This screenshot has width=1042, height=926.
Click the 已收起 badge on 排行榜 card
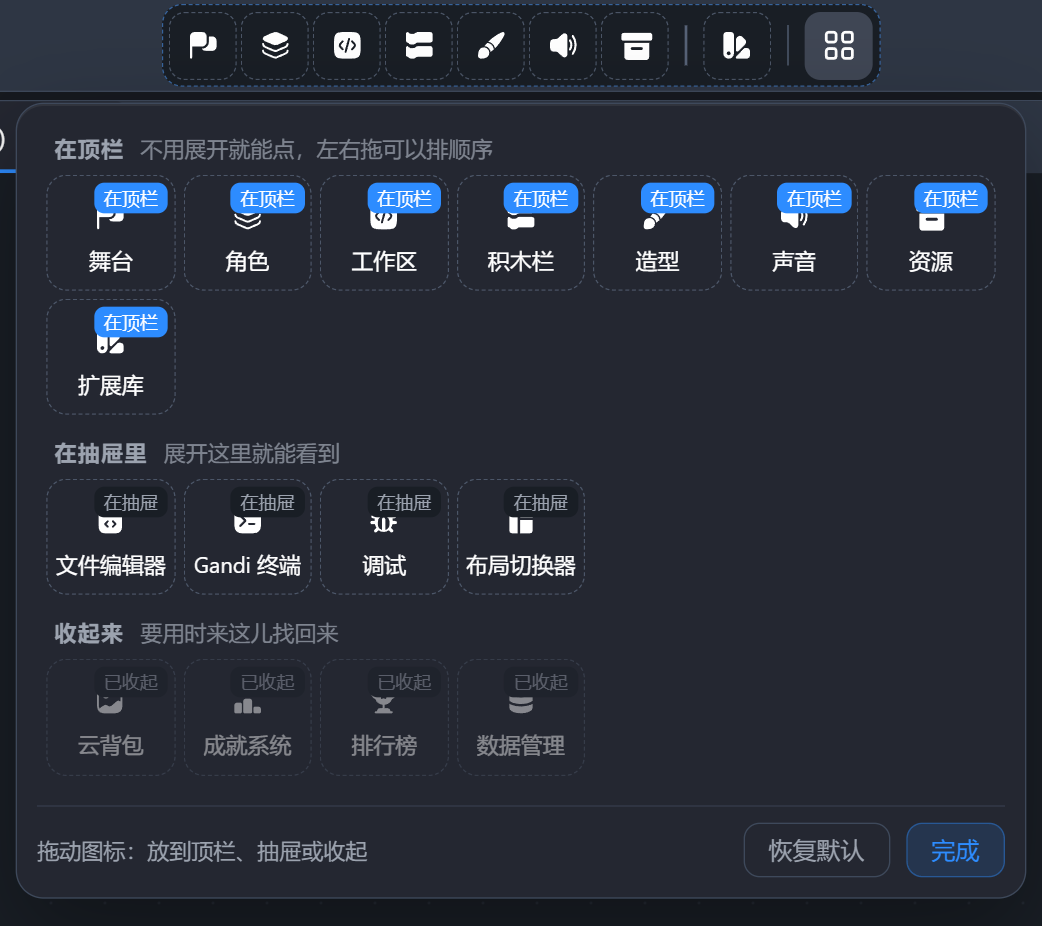404,682
